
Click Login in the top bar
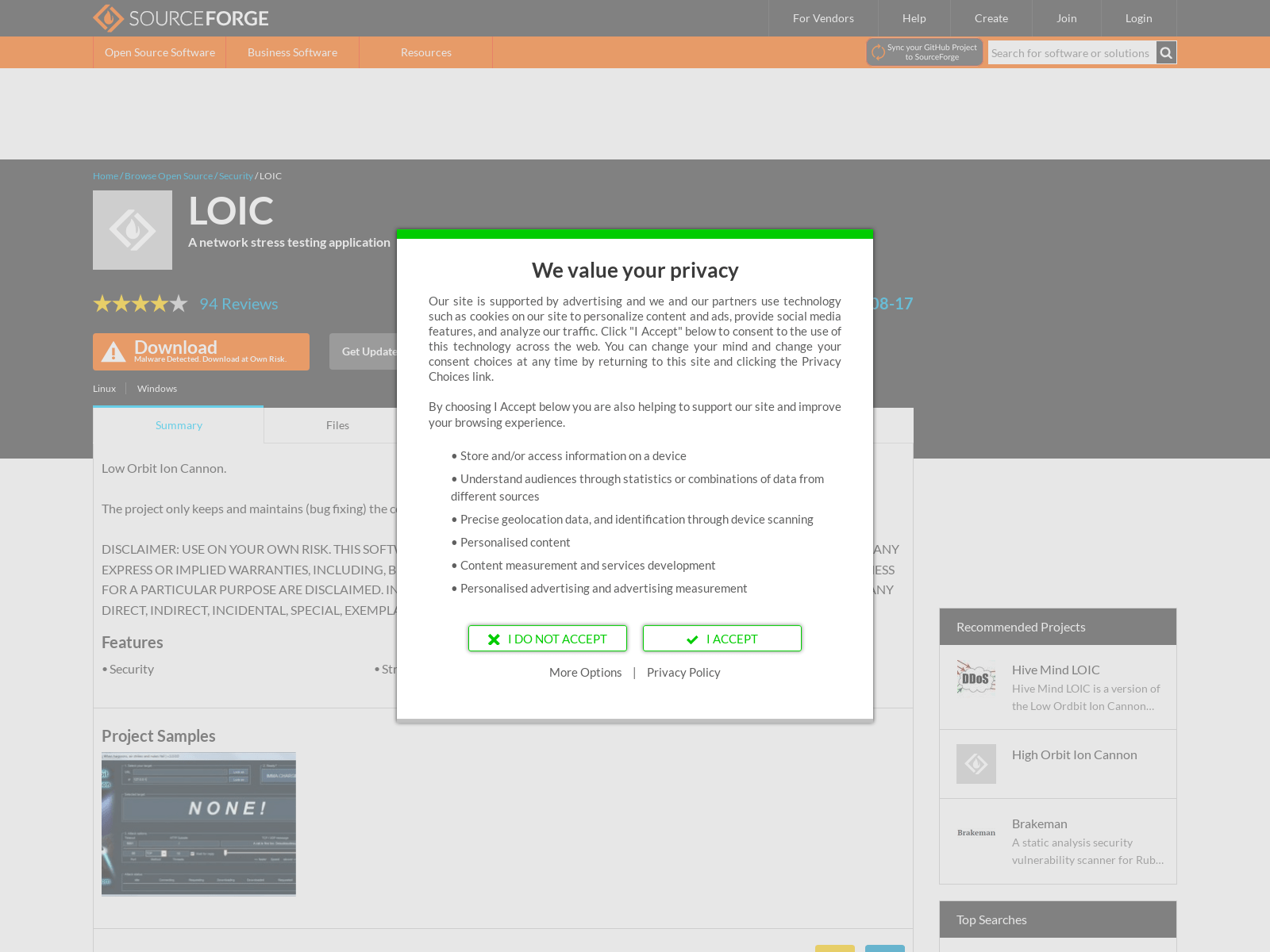[x=1138, y=18]
